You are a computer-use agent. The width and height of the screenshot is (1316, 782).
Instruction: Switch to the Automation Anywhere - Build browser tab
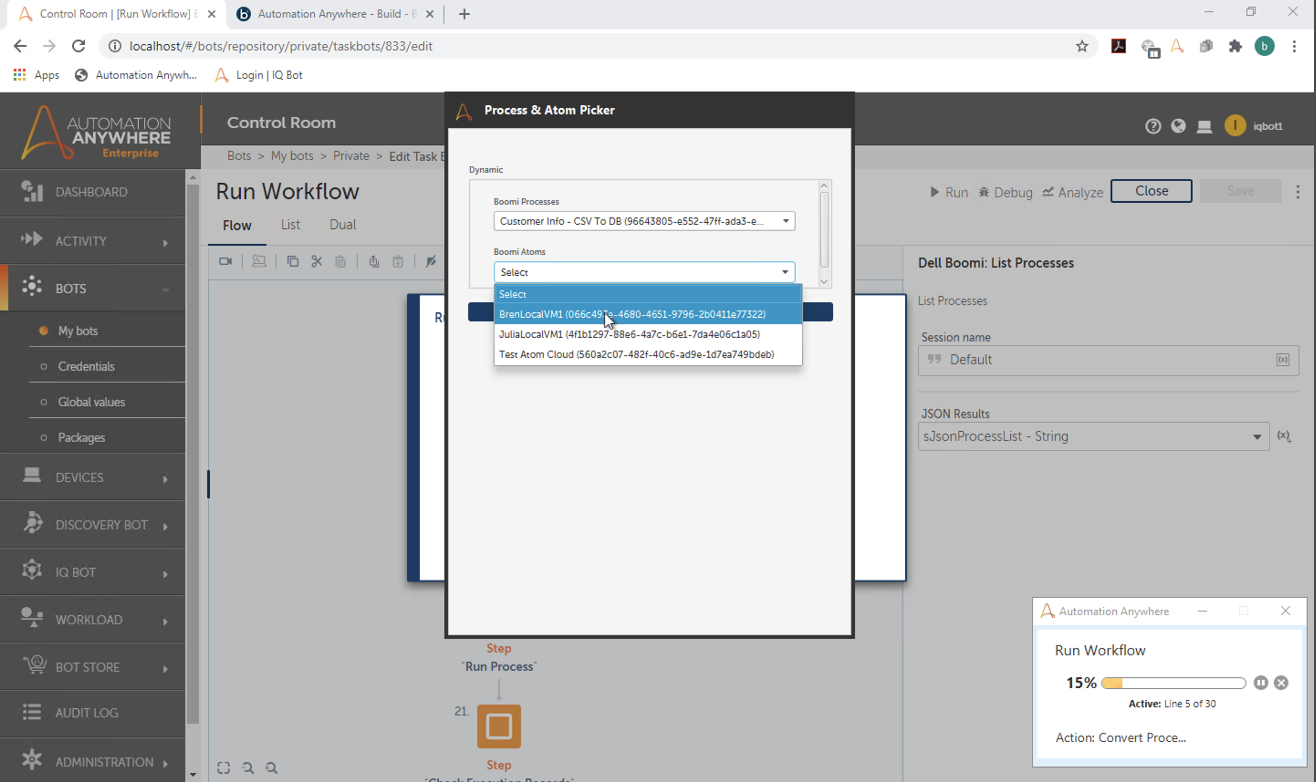(x=334, y=14)
